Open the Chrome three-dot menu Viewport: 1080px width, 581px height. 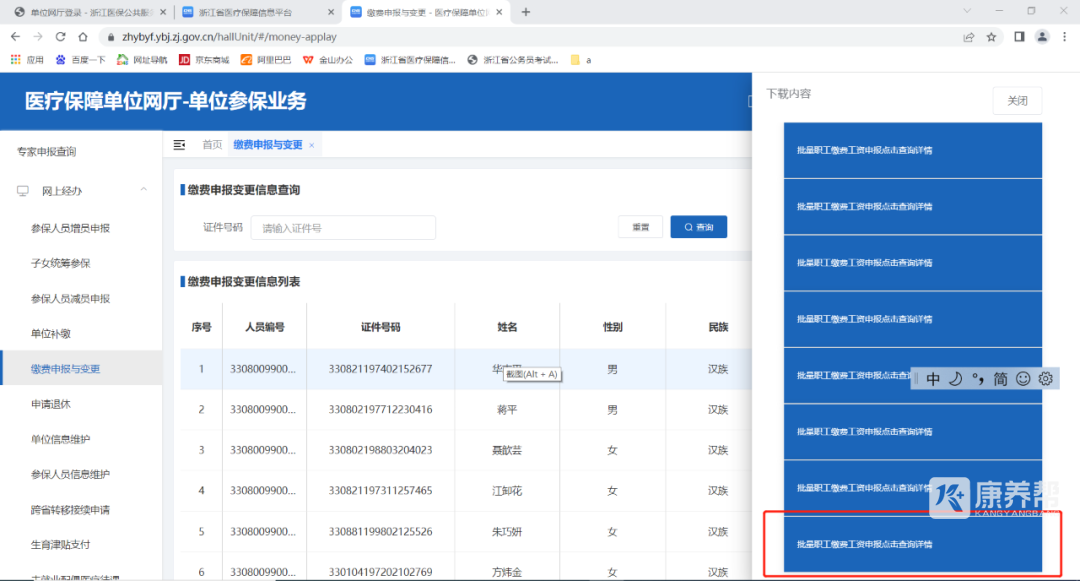(x=1064, y=36)
